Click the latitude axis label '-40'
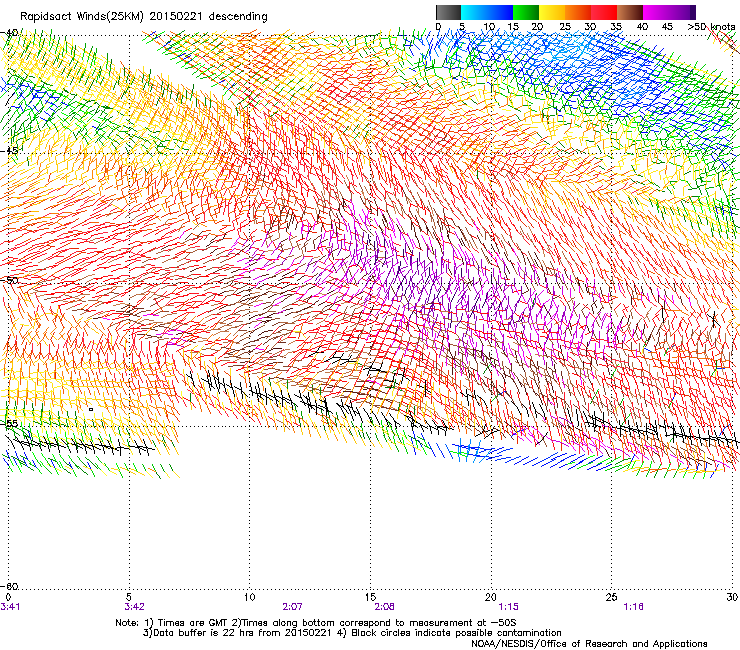The width and height of the screenshot is (740, 650). click(x=9, y=33)
